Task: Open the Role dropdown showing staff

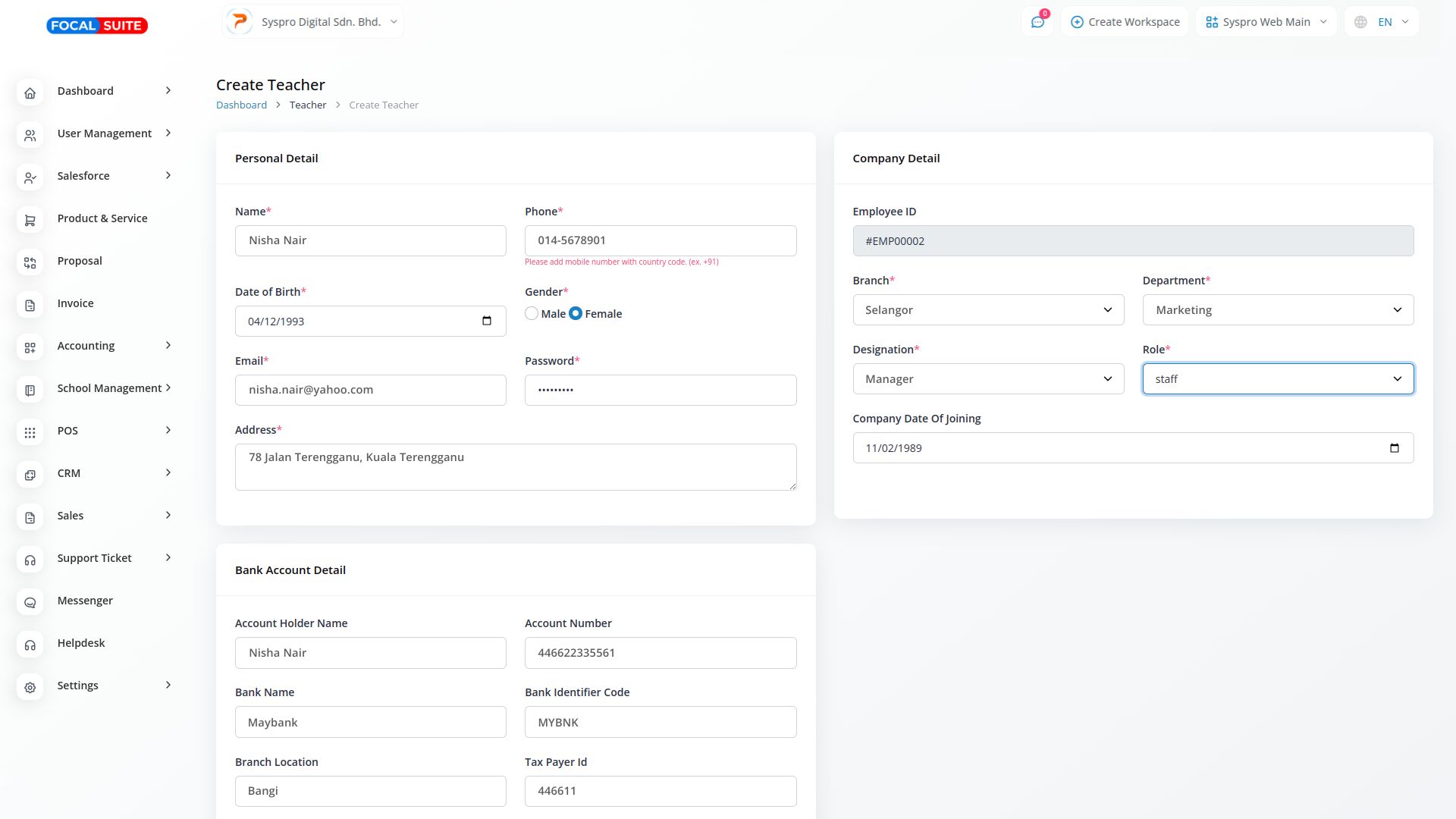Action: (x=1277, y=378)
